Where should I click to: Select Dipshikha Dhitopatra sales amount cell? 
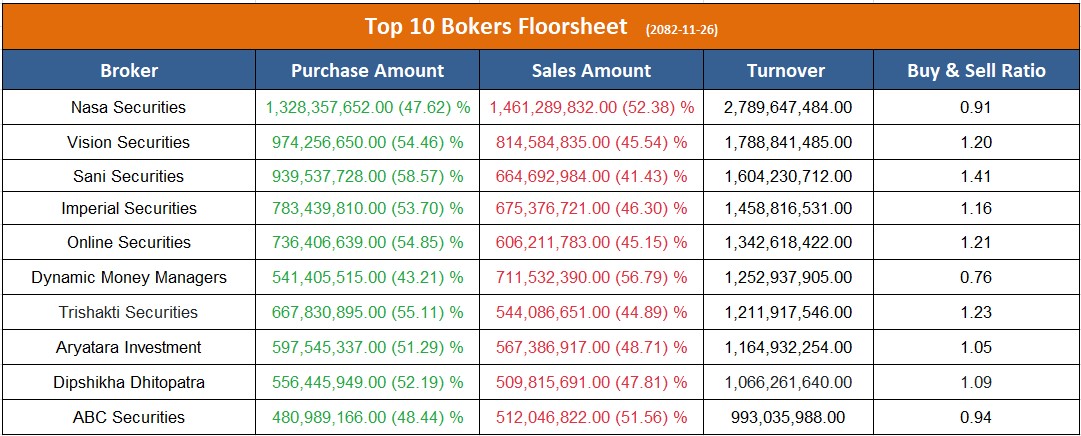[591, 382]
